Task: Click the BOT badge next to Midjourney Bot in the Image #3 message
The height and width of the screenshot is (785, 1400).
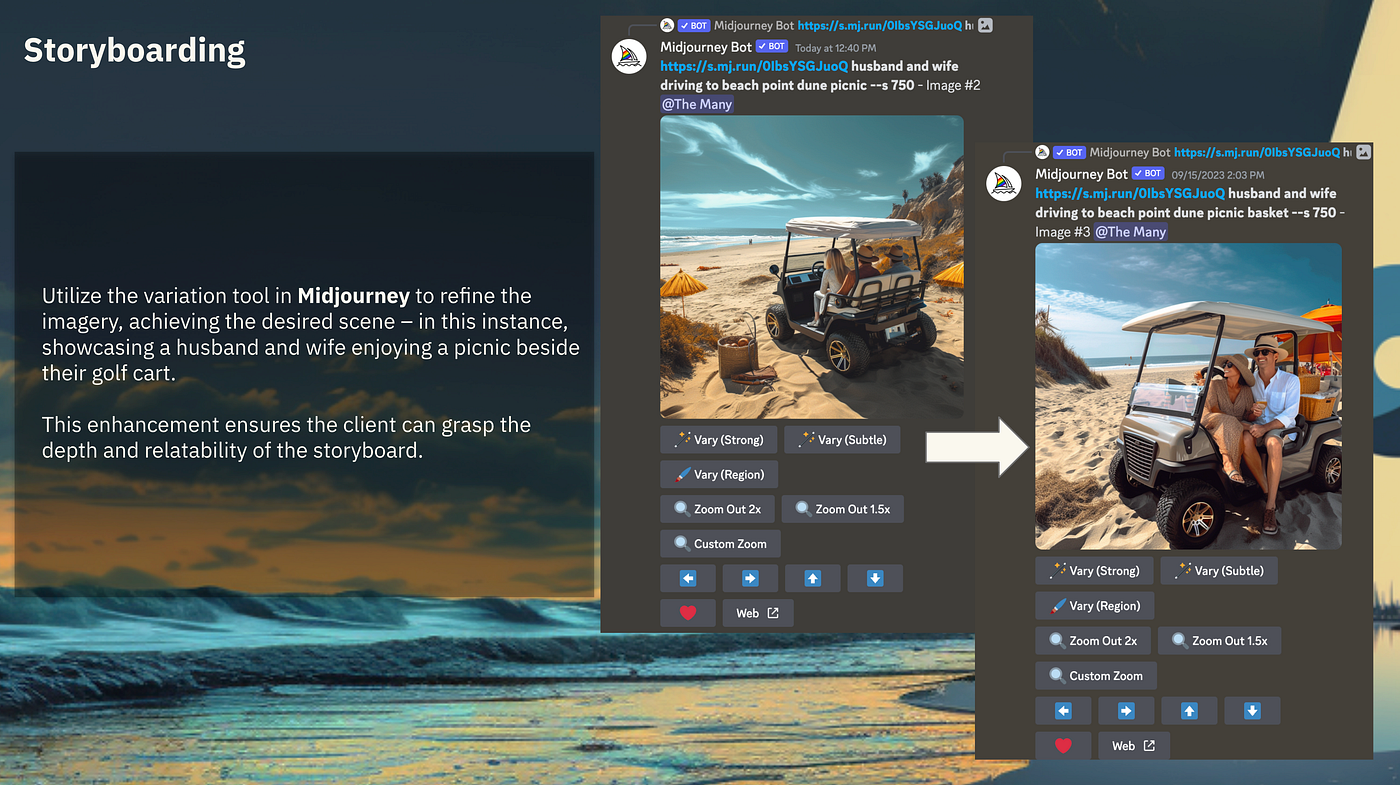Action: tap(1148, 174)
